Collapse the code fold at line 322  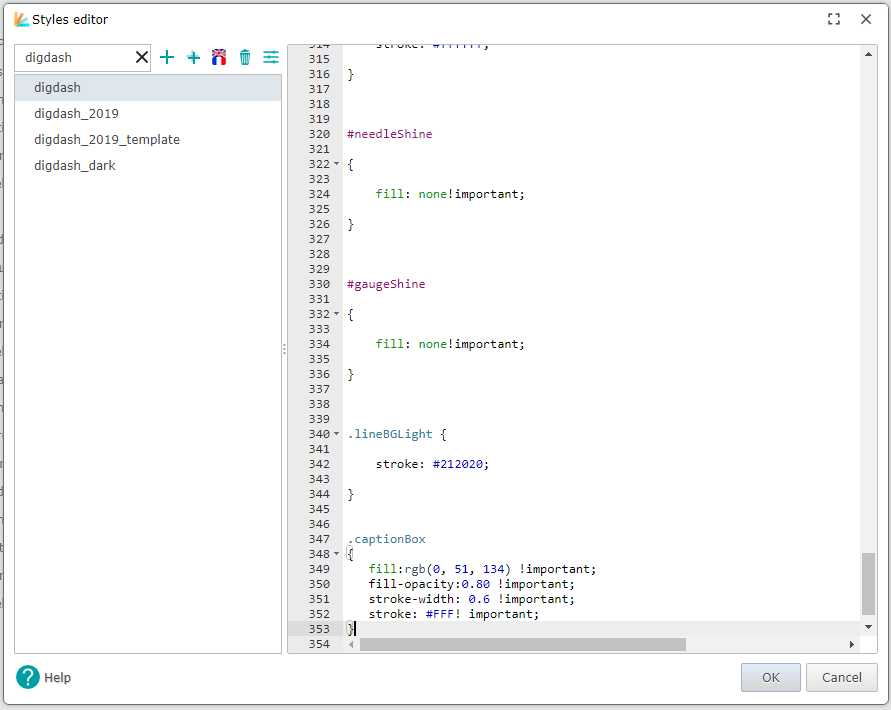tap(336, 164)
